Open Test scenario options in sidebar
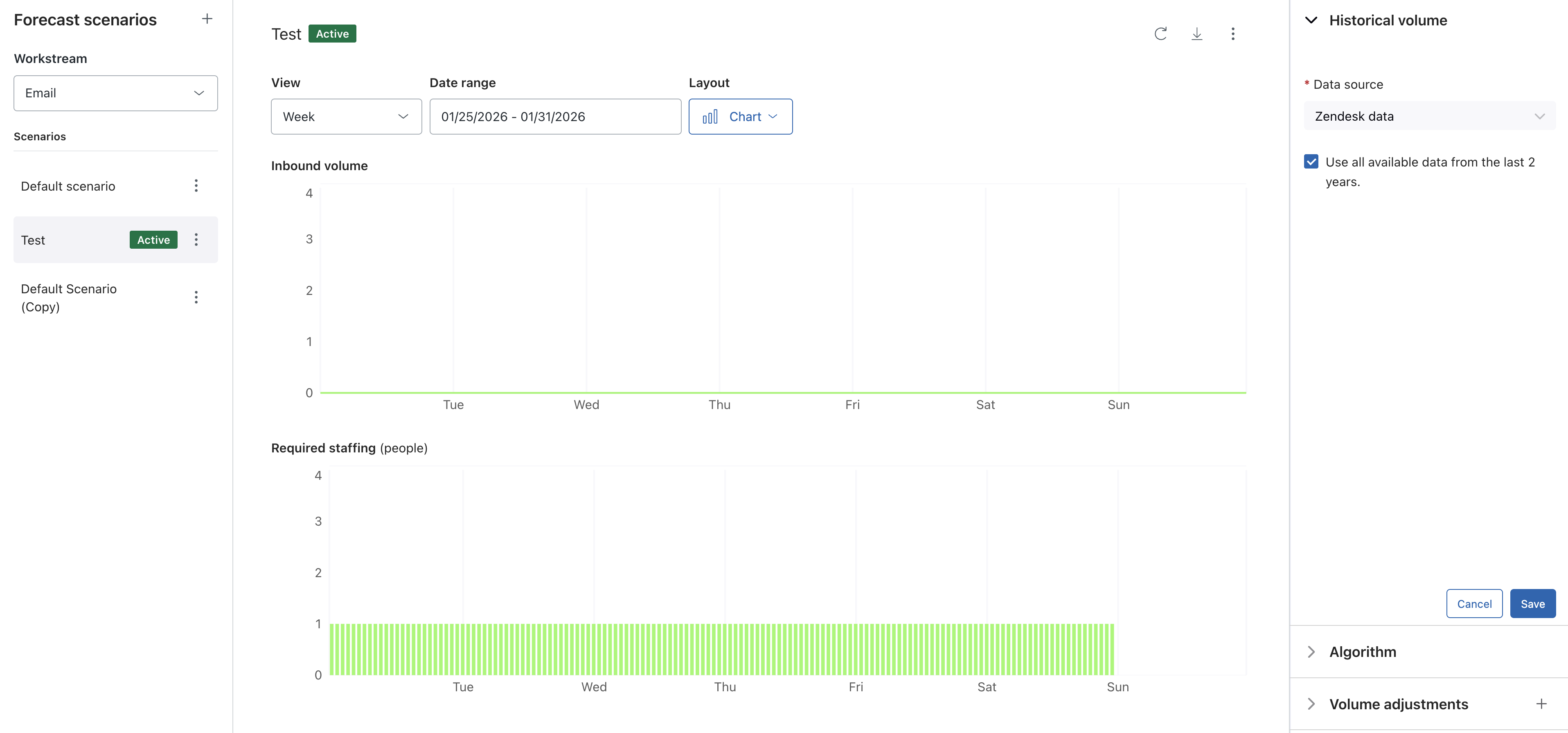Viewport: 1568px width, 733px height. coord(196,240)
